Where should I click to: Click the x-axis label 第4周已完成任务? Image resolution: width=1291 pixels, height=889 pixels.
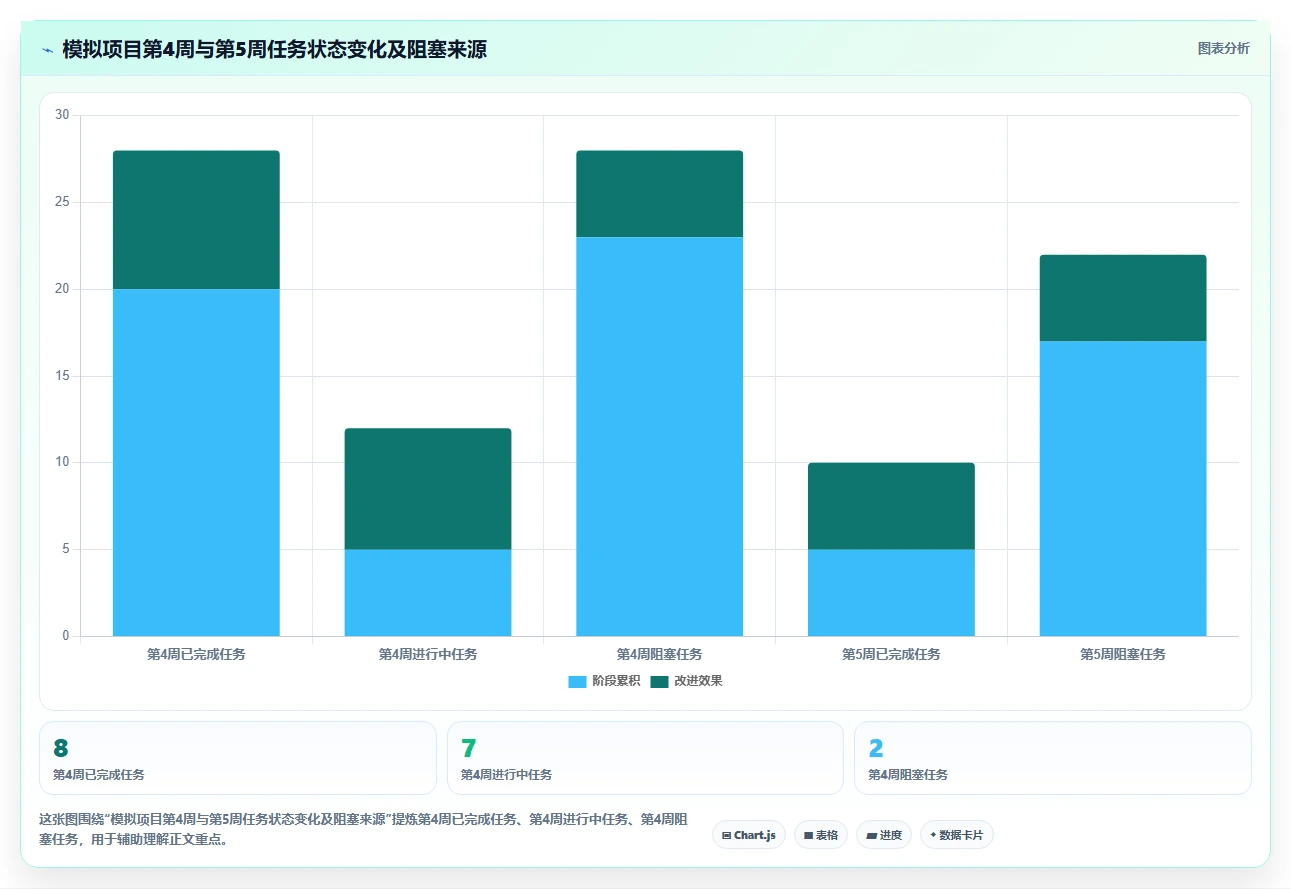(x=196, y=654)
